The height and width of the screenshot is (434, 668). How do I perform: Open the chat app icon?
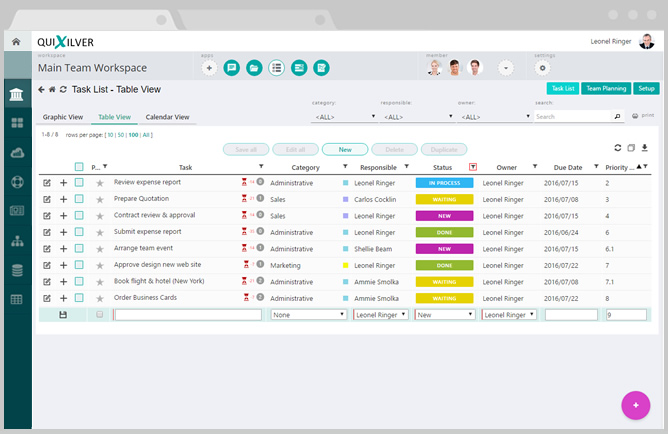click(232, 68)
